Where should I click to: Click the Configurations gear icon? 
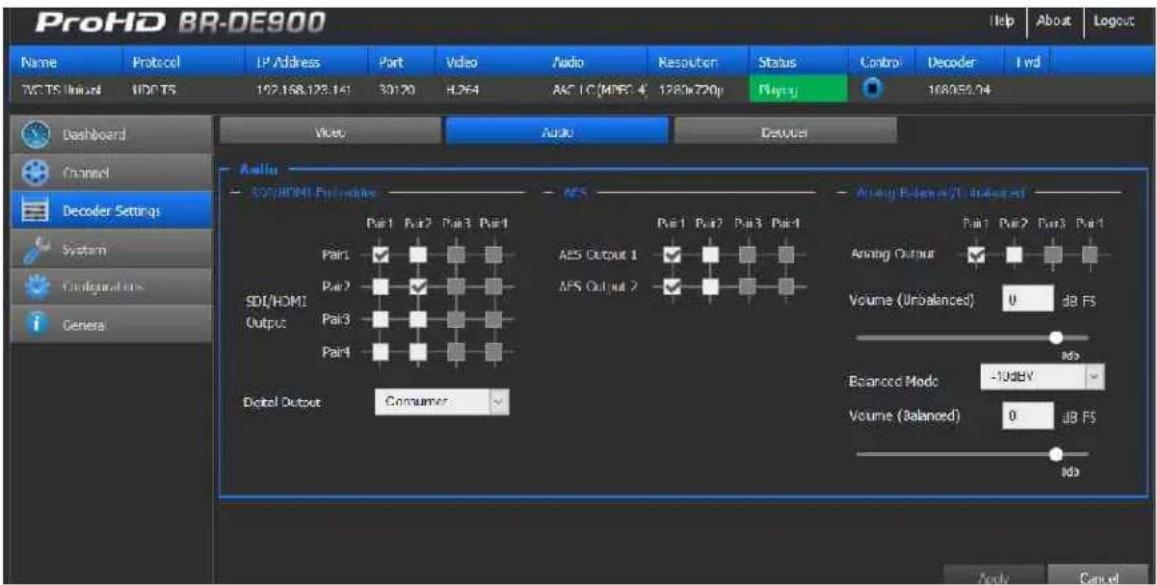point(35,286)
